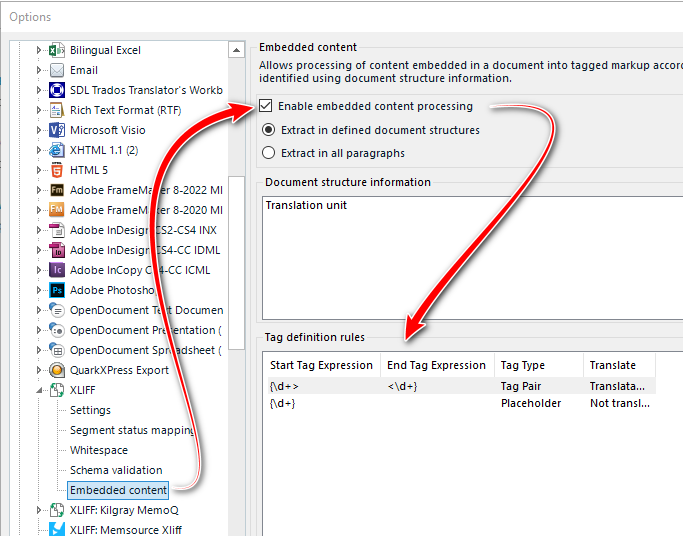Collapse the XLIFF tree node
Screen dimensions: 683x536
(39, 390)
